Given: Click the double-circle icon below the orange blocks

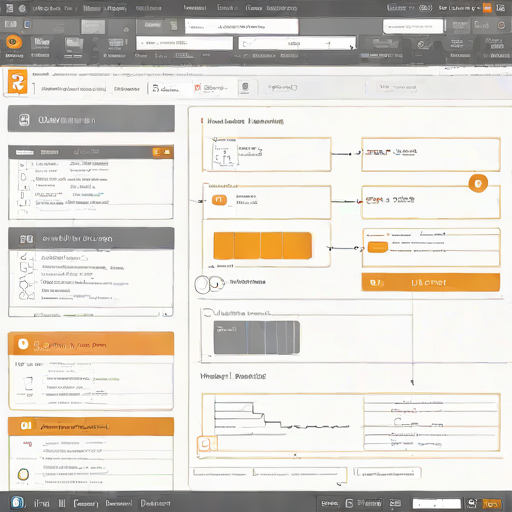Looking at the screenshot, I should (209, 284).
